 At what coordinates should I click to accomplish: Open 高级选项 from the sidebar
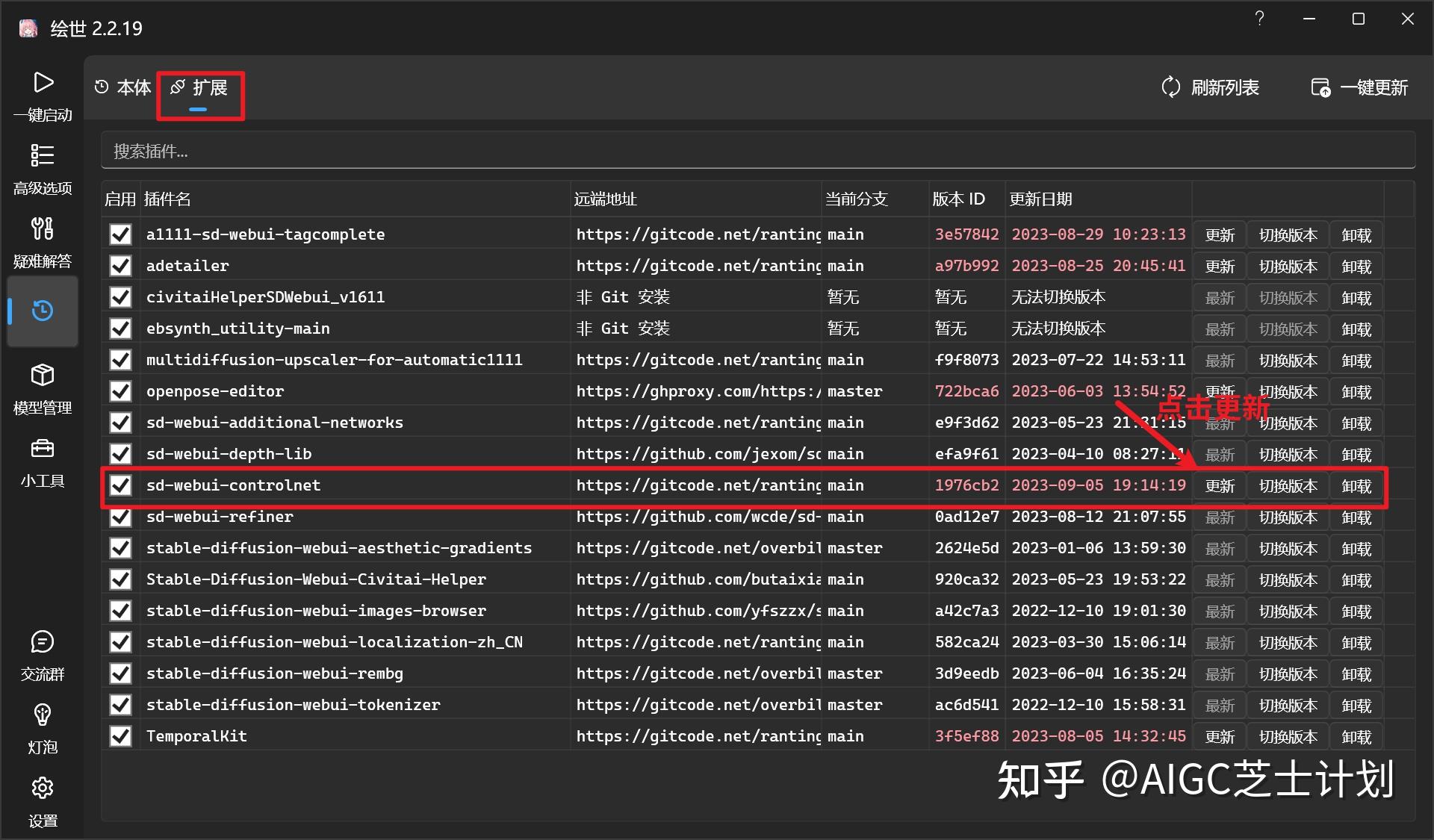[x=43, y=157]
